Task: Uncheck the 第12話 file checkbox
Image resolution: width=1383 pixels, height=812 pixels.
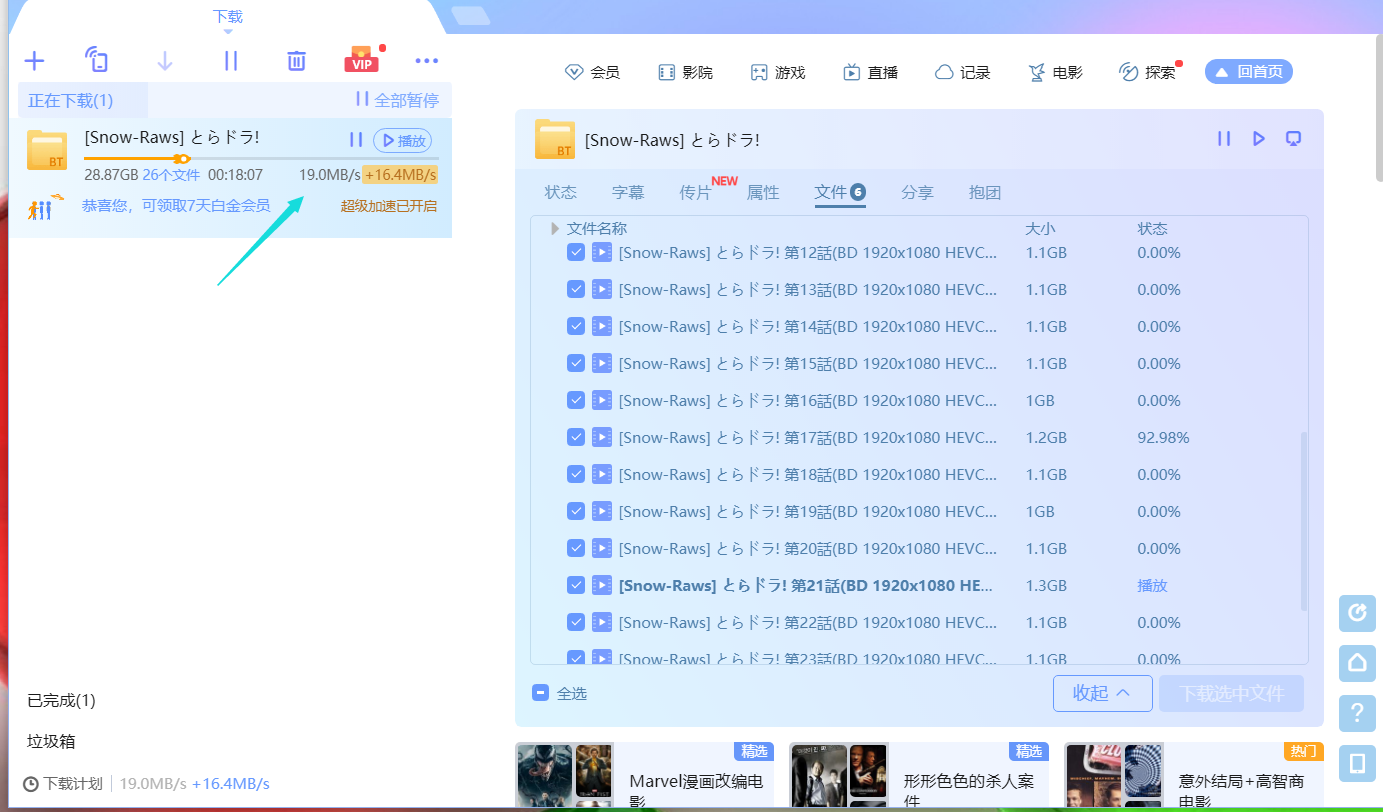Action: (x=576, y=253)
